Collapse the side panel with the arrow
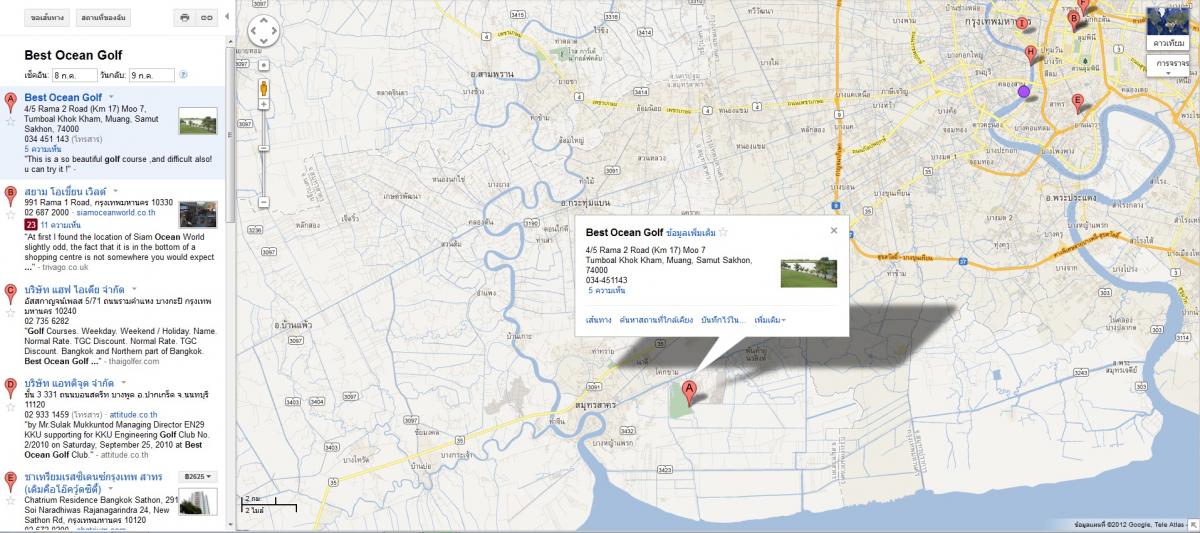 tap(229, 18)
